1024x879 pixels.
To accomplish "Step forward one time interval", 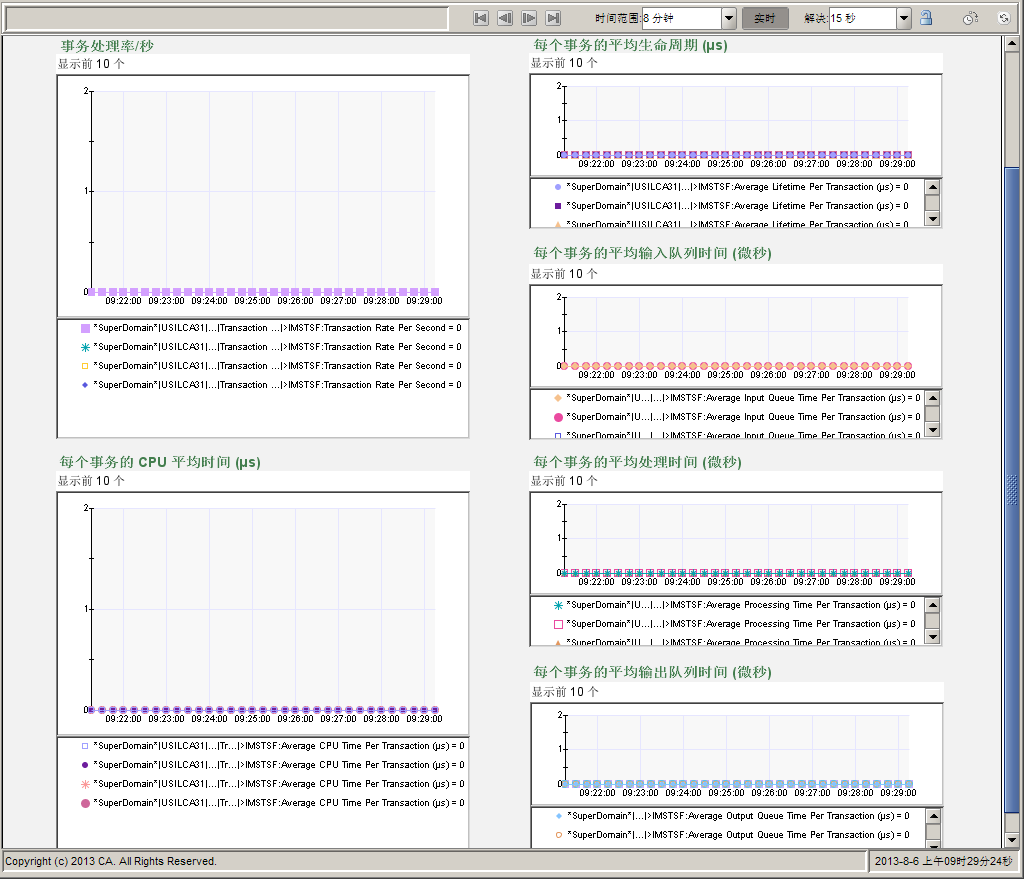I will tap(529, 18).
